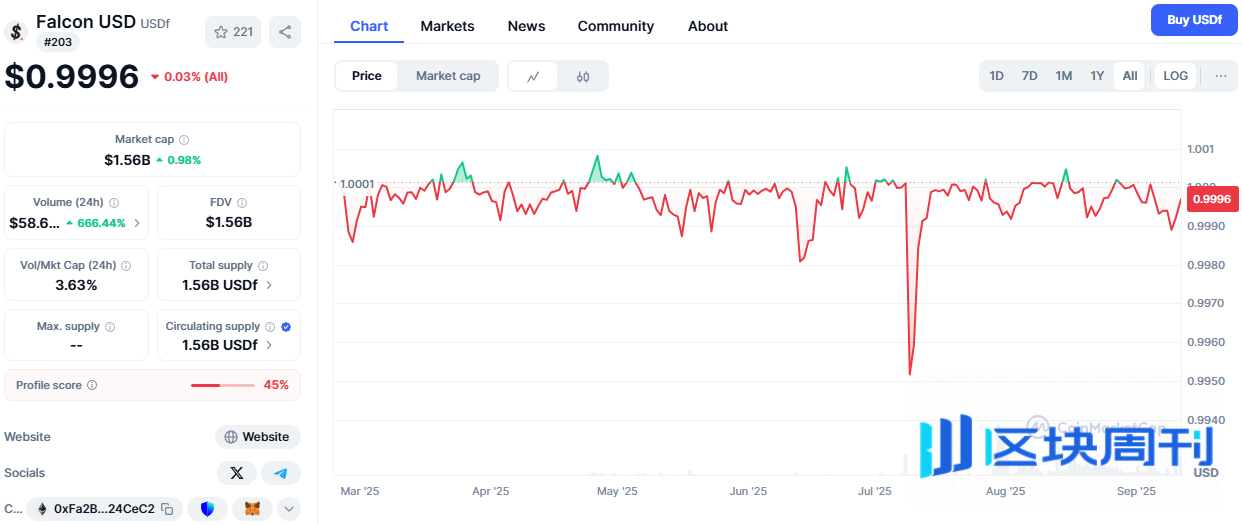
Task: Show Profile score info tooltip
Action: click(92, 385)
